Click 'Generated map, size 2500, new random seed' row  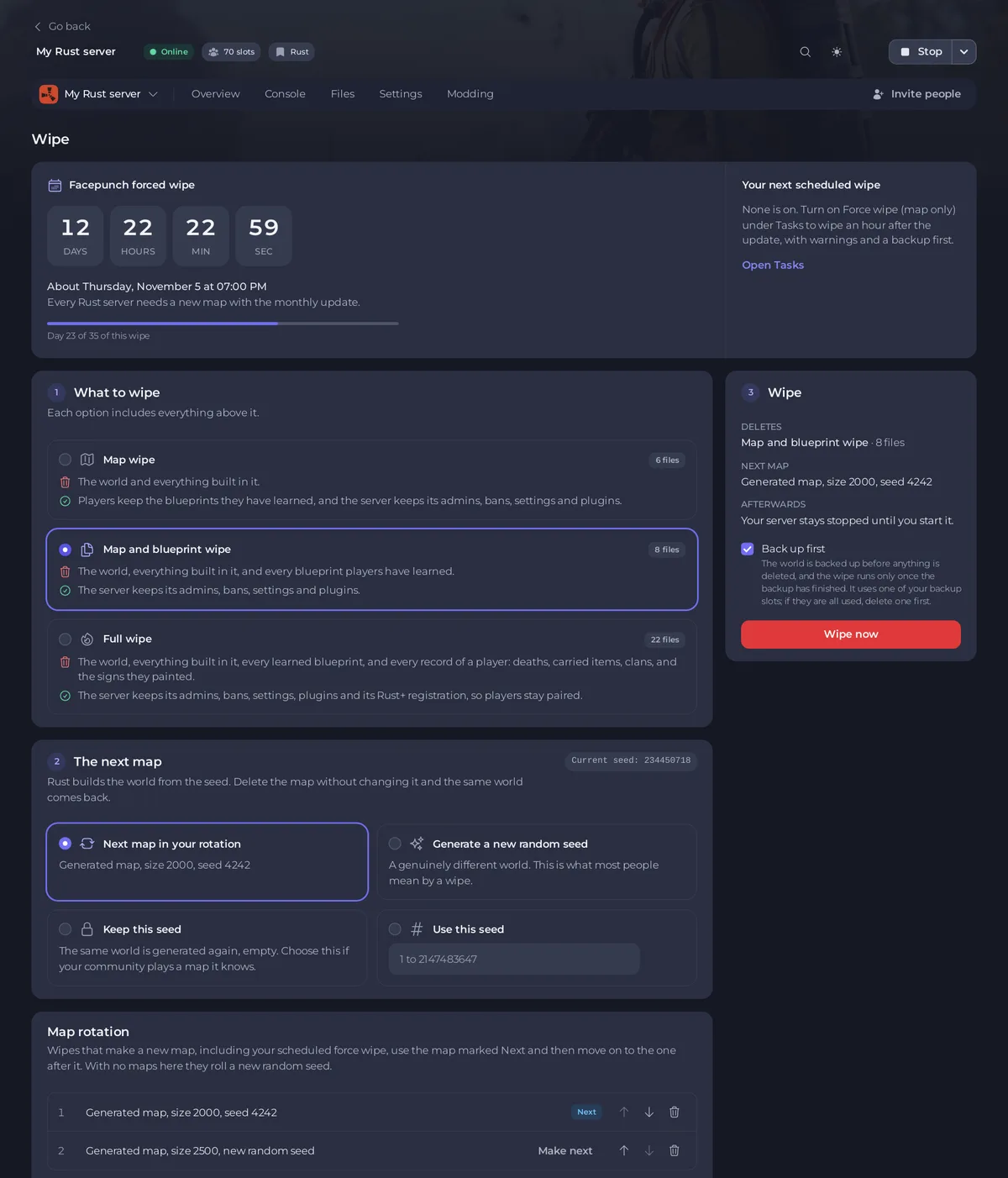[371, 1151]
